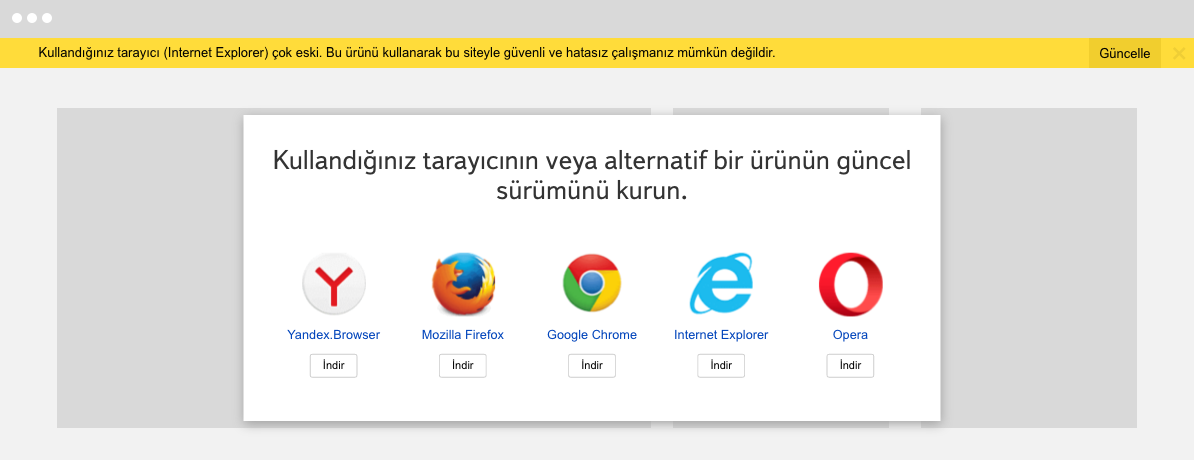Download Google Chrome with its İndir button
The width and height of the screenshot is (1194, 460).
point(592,366)
